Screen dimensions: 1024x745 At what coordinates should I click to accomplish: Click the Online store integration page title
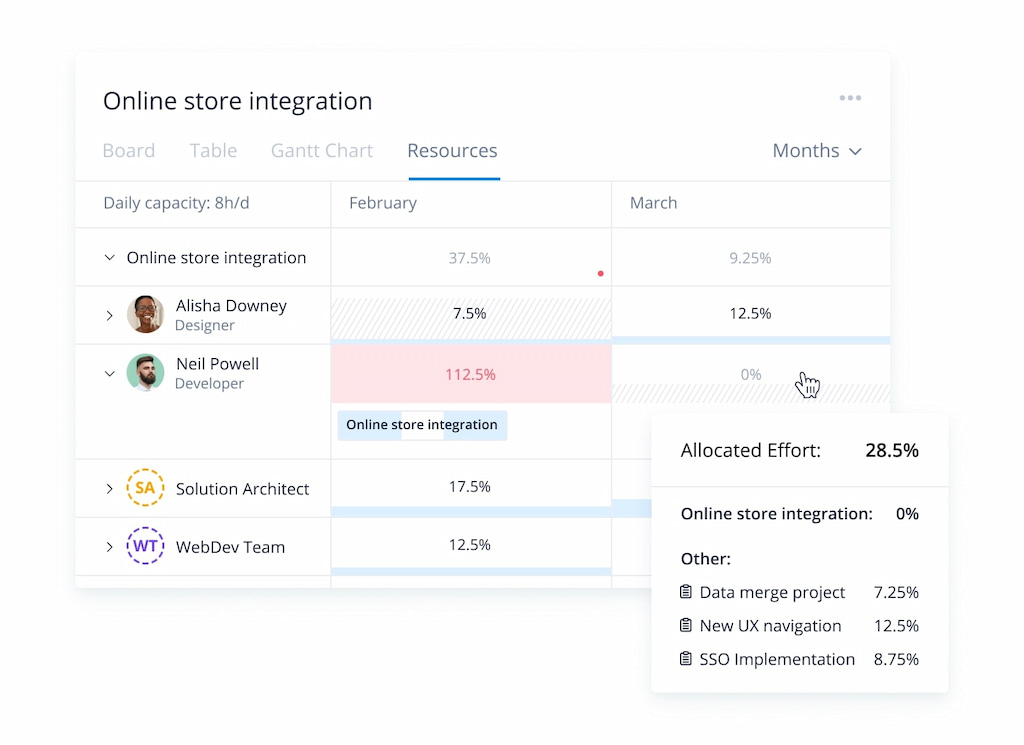[x=238, y=101]
